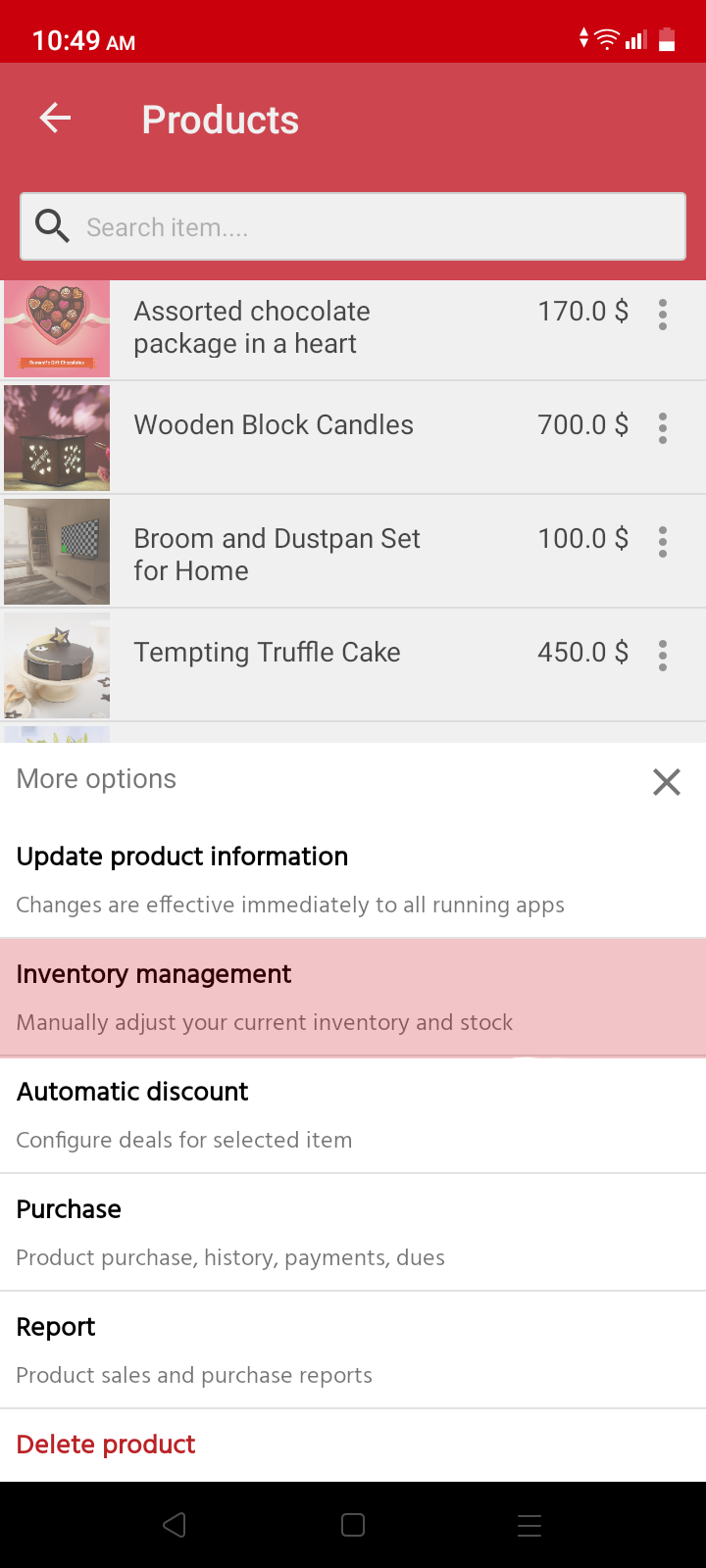Tap the Assorted chocolate heart thumbnail

(57, 329)
